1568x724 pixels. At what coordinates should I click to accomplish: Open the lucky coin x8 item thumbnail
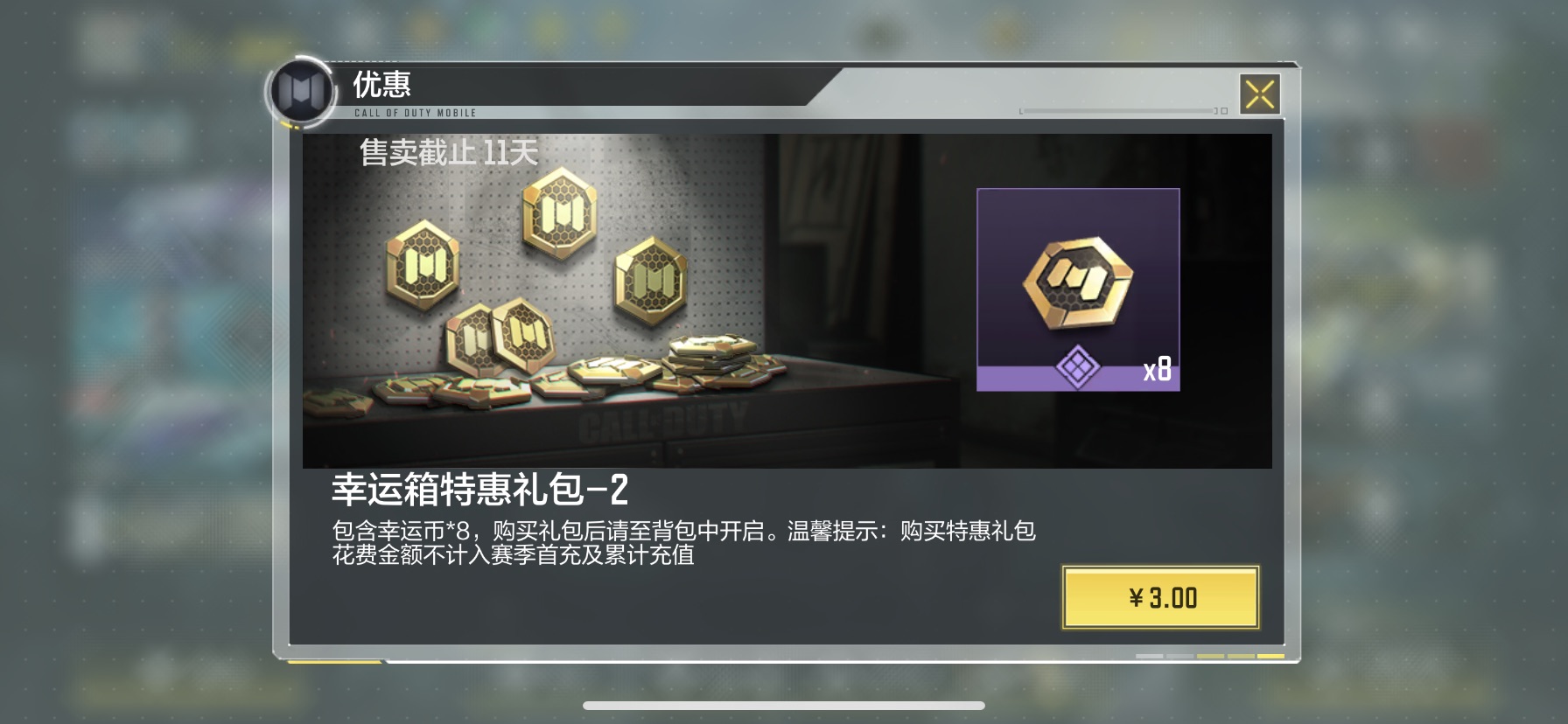click(1078, 289)
